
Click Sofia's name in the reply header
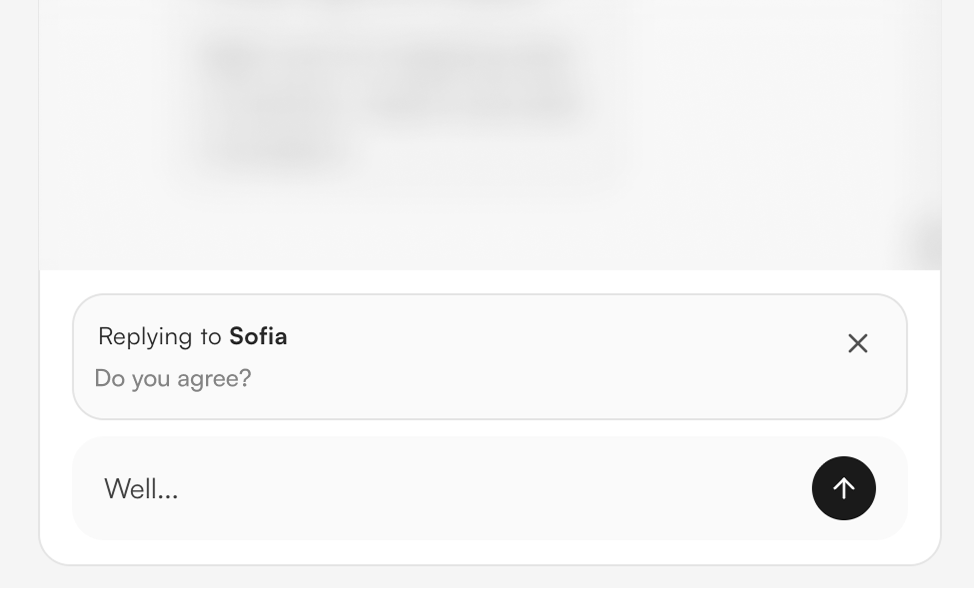point(259,337)
